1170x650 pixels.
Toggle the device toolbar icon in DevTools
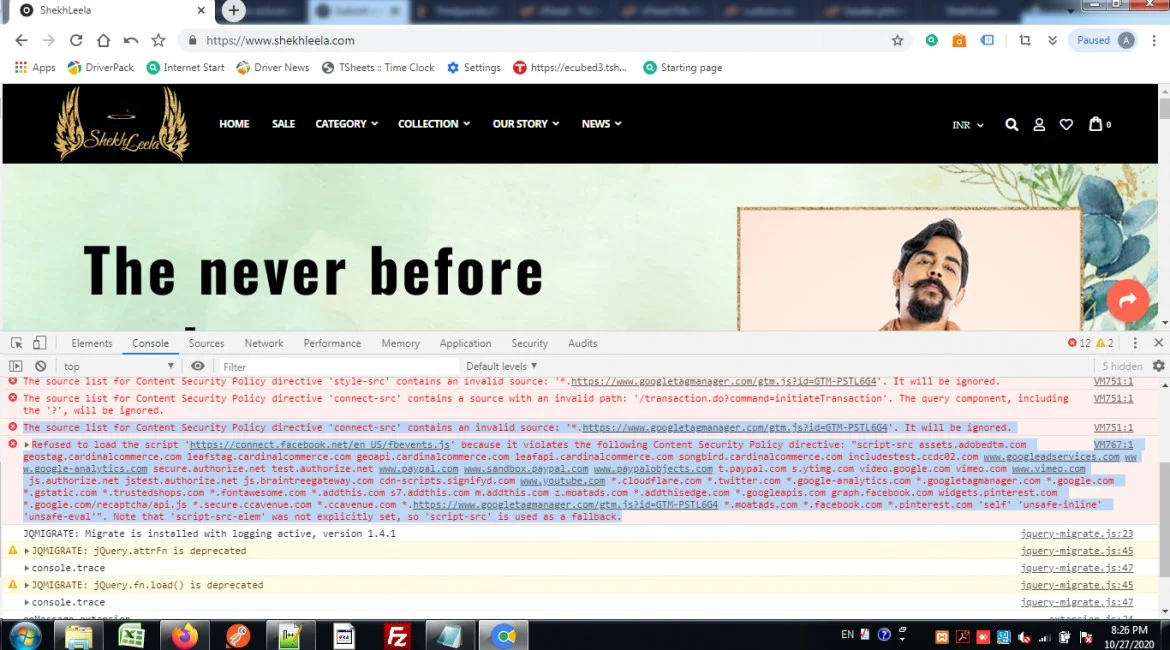pyautogui.click(x=39, y=343)
